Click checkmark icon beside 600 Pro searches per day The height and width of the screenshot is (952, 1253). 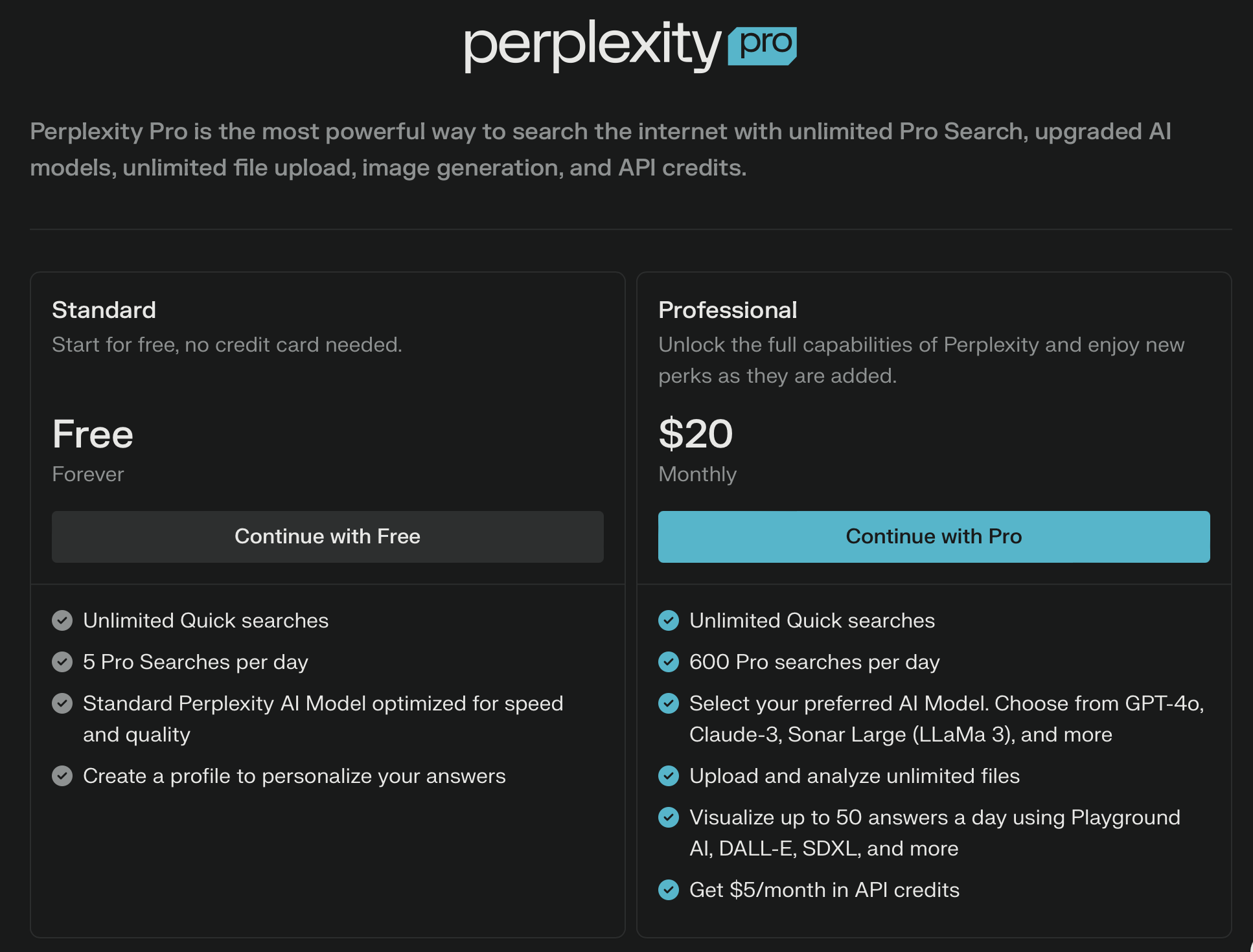pos(669,662)
